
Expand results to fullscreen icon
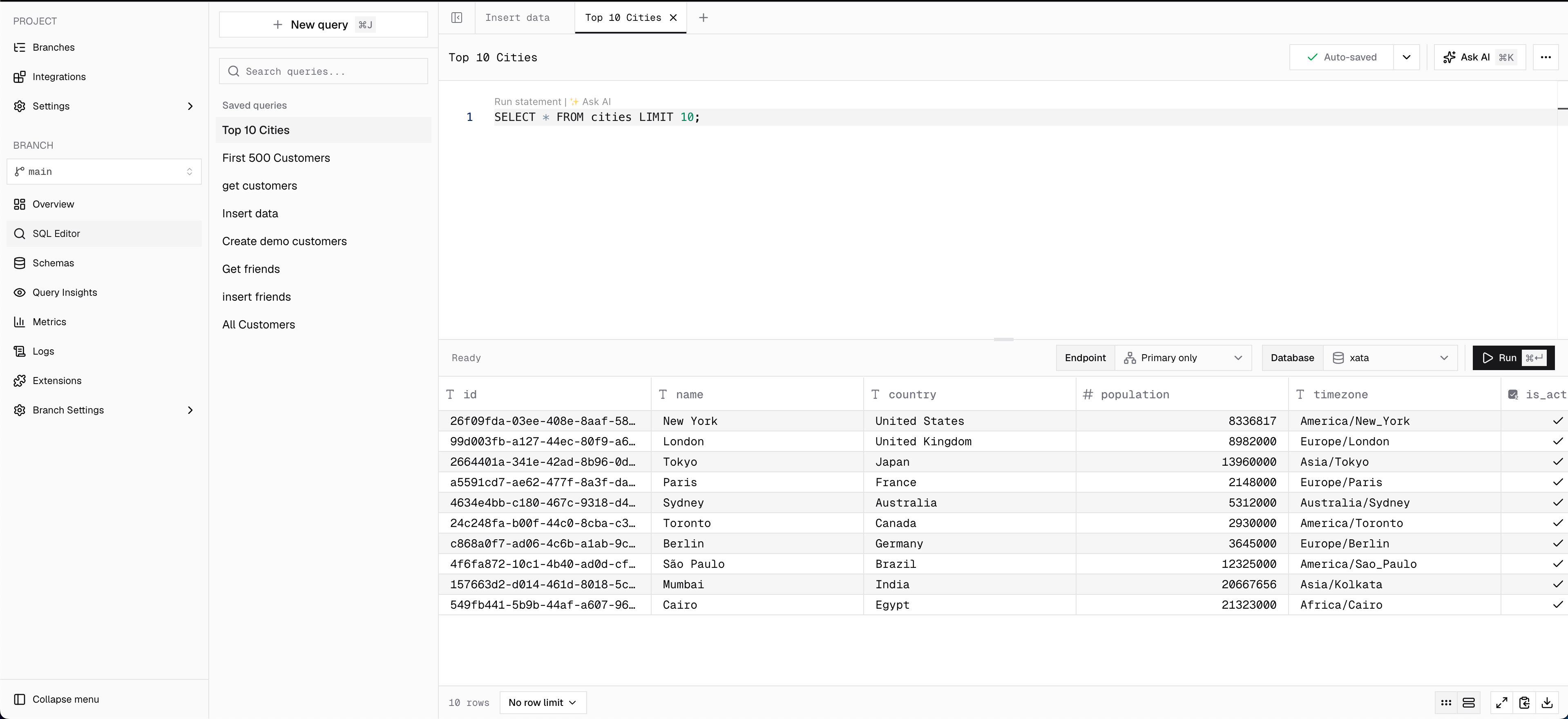(1502, 703)
